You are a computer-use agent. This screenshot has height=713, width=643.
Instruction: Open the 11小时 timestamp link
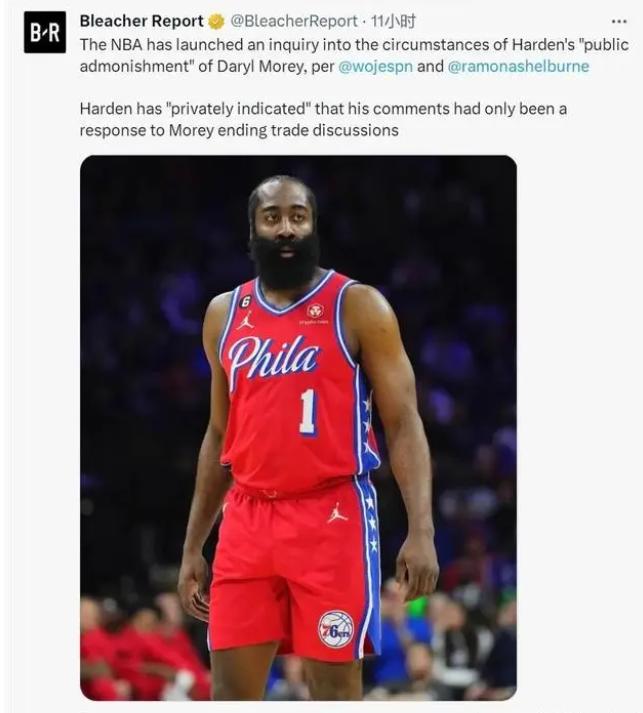[x=393, y=21]
